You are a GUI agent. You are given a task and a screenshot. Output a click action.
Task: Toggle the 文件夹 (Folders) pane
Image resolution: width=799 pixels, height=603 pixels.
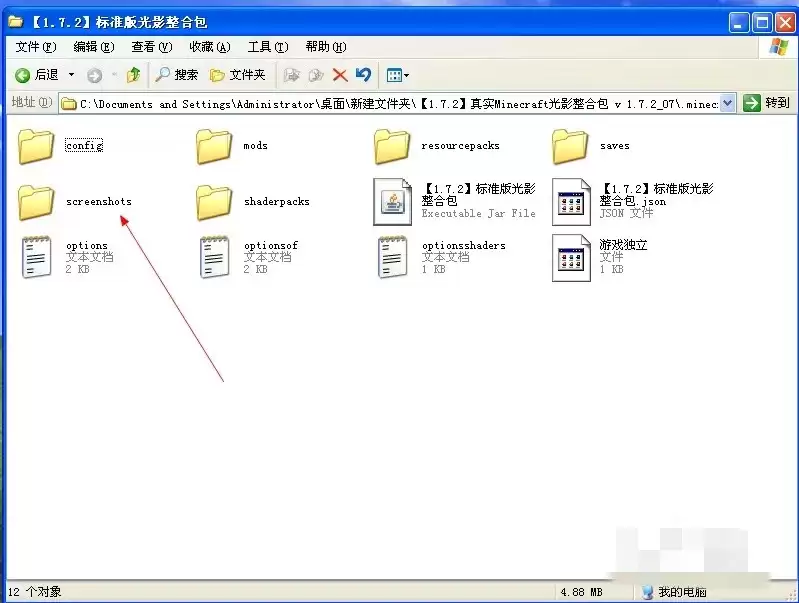point(238,75)
